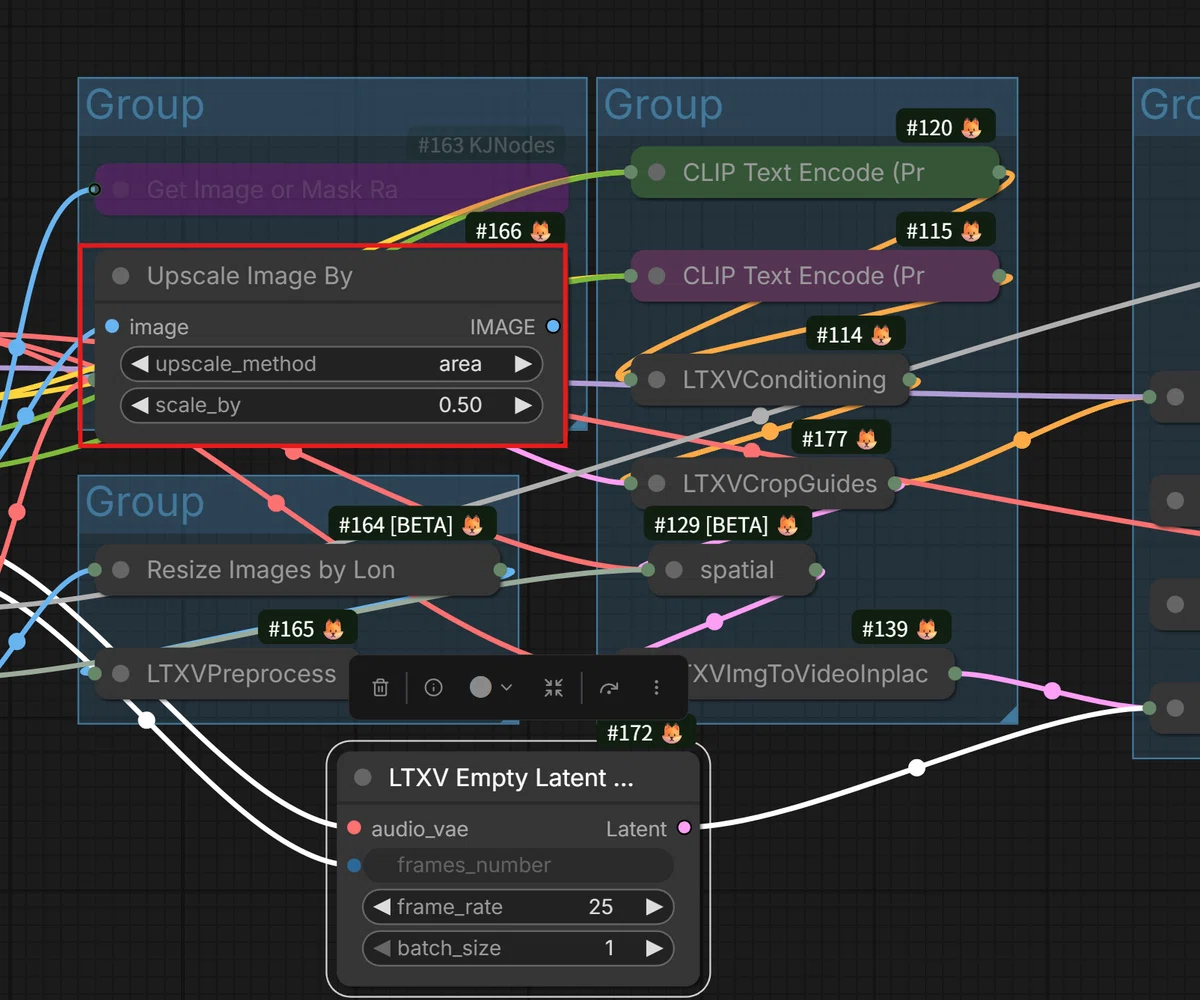Select the Group title above CLIP Text Encode

(663, 104)
